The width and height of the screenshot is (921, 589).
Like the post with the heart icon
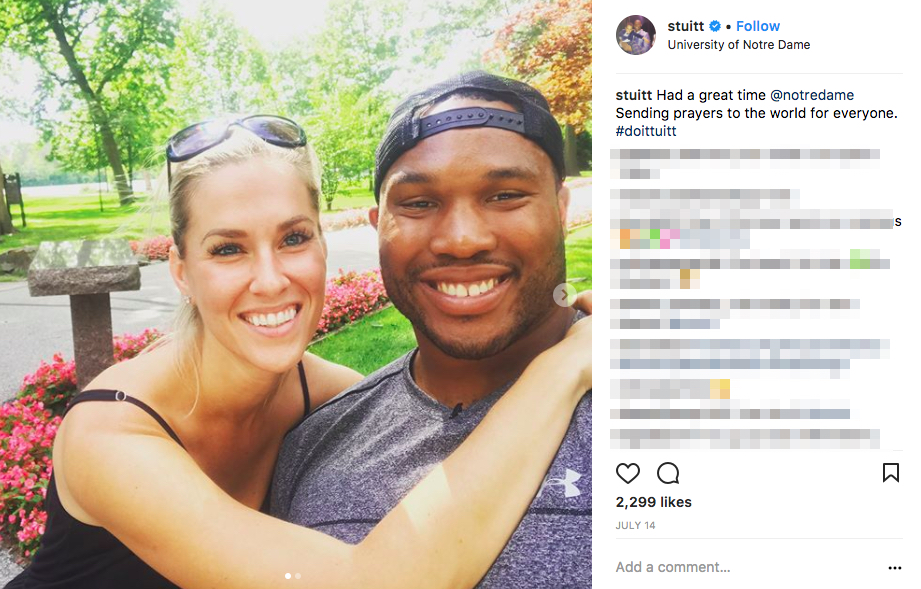[627, 473]
